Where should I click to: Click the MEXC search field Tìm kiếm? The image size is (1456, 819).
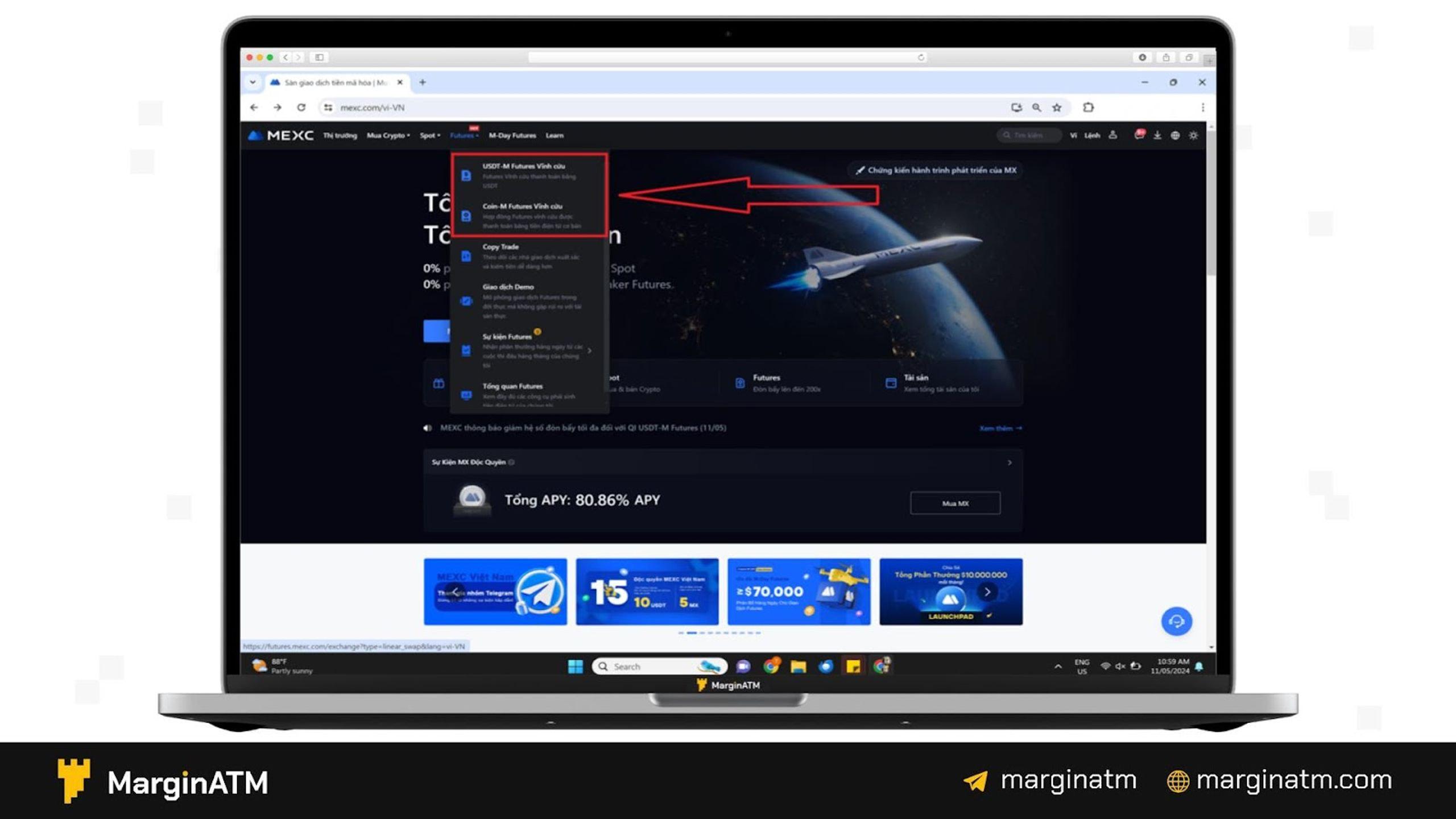tap(1029, 135)
